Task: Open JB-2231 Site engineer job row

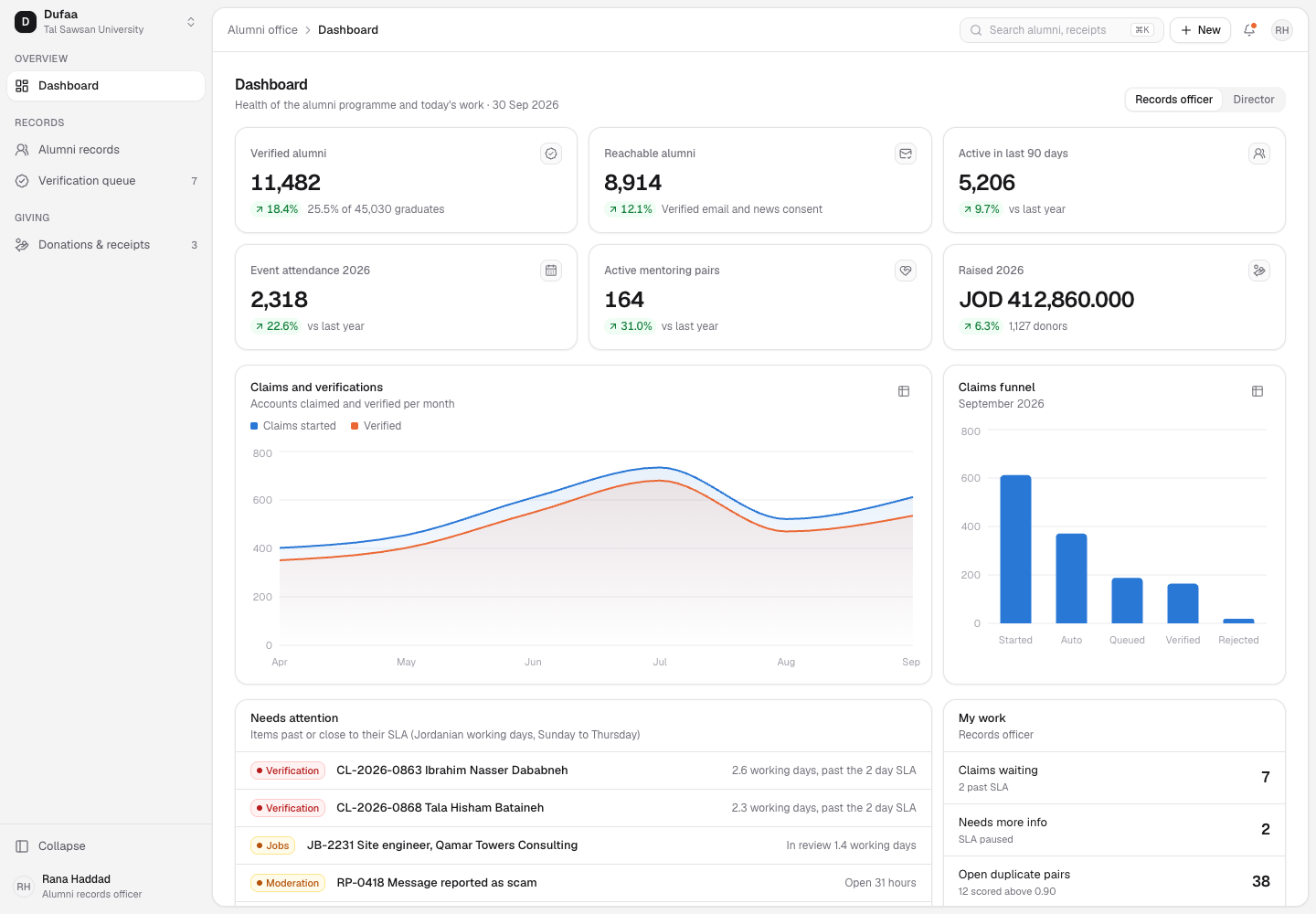Action: click(583, 845)
